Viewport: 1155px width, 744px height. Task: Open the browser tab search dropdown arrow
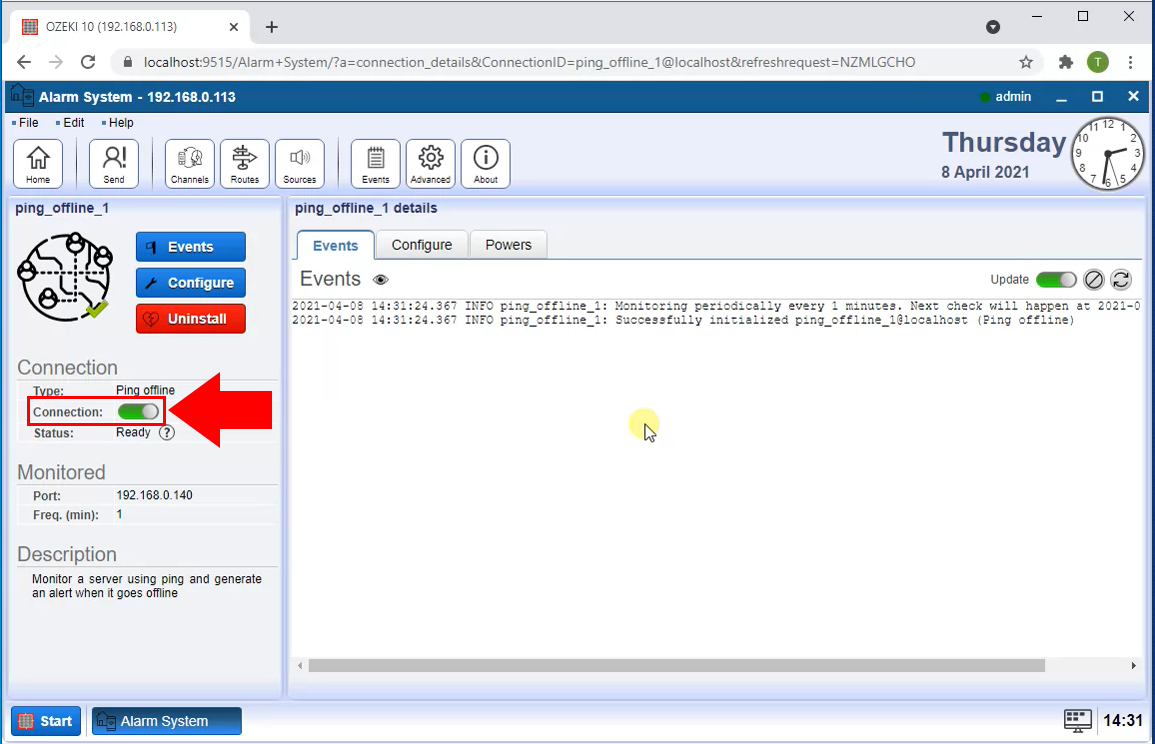tap(993, 27)
